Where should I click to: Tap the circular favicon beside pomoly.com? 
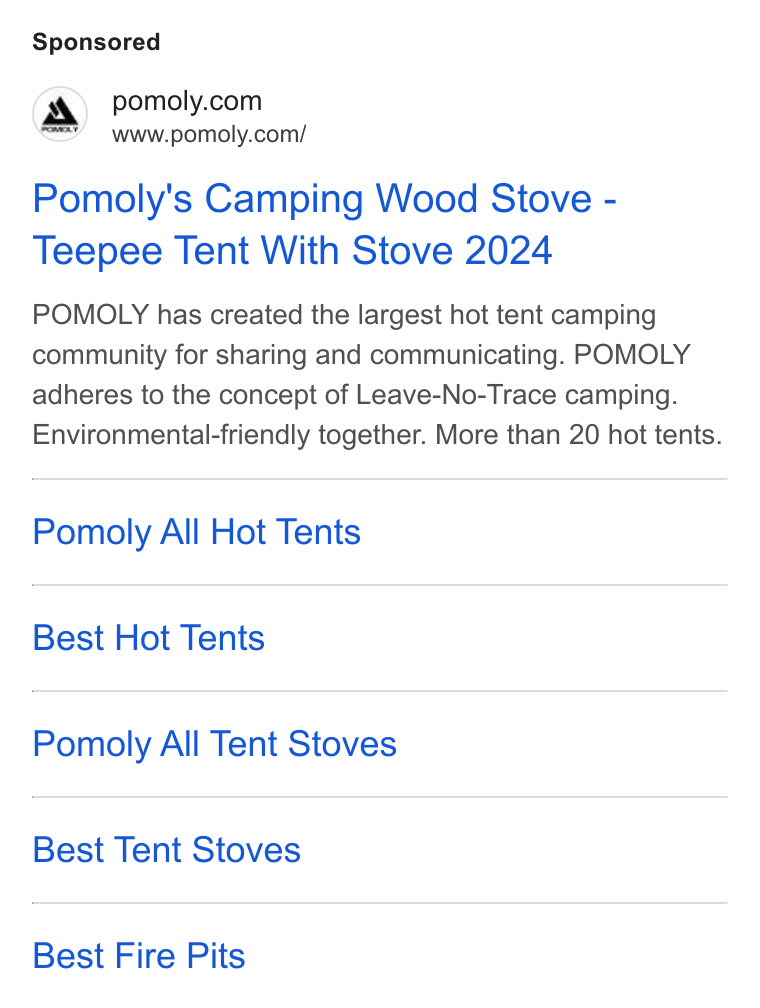[60, 114]
